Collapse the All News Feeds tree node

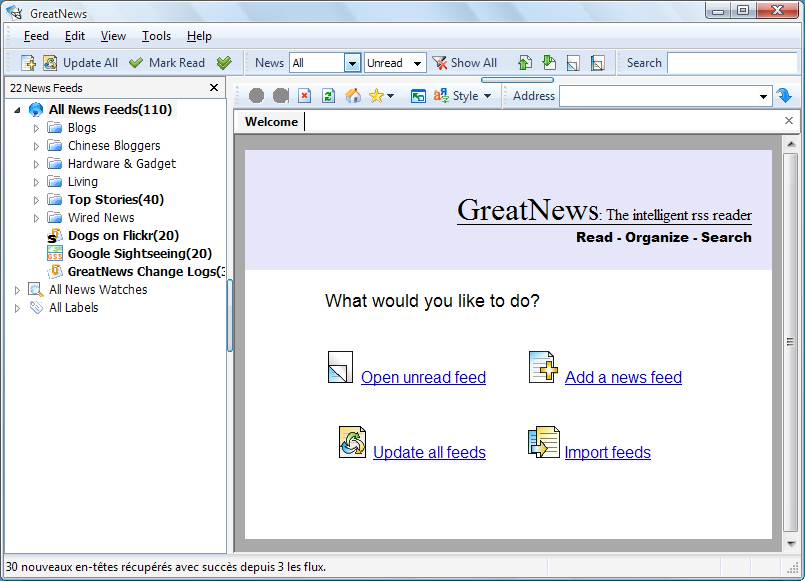[x=17, y=110]
